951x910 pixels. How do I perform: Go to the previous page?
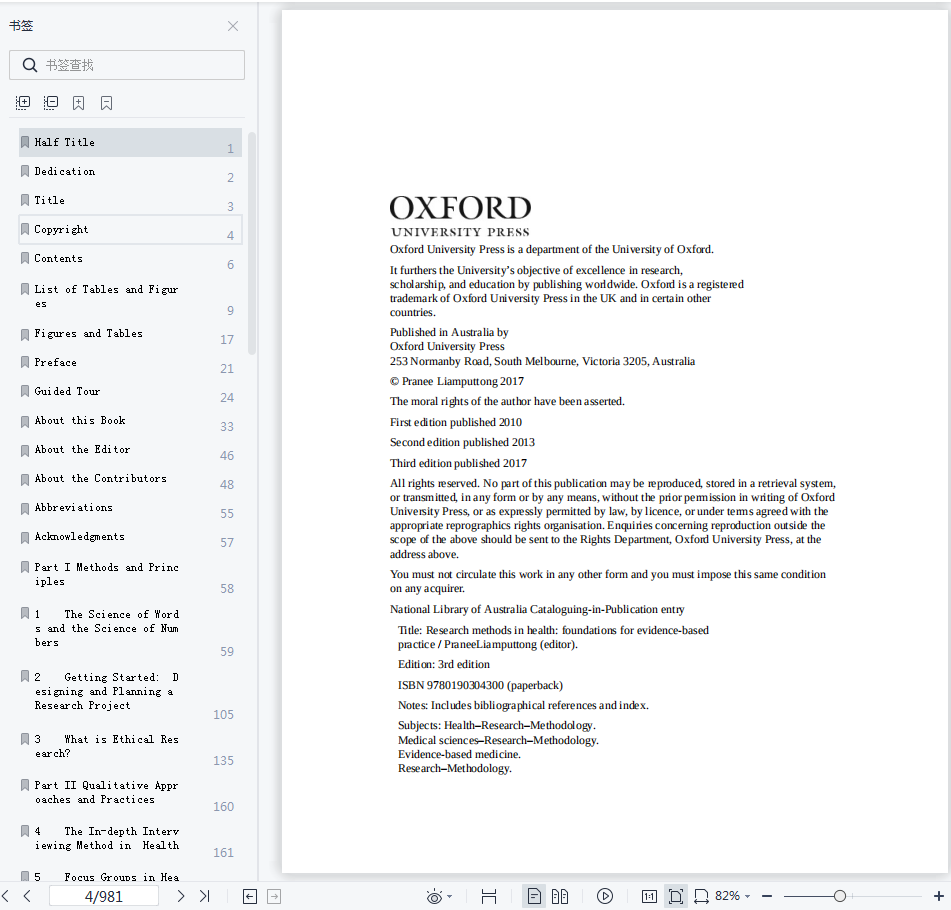[x=27, y=896]
